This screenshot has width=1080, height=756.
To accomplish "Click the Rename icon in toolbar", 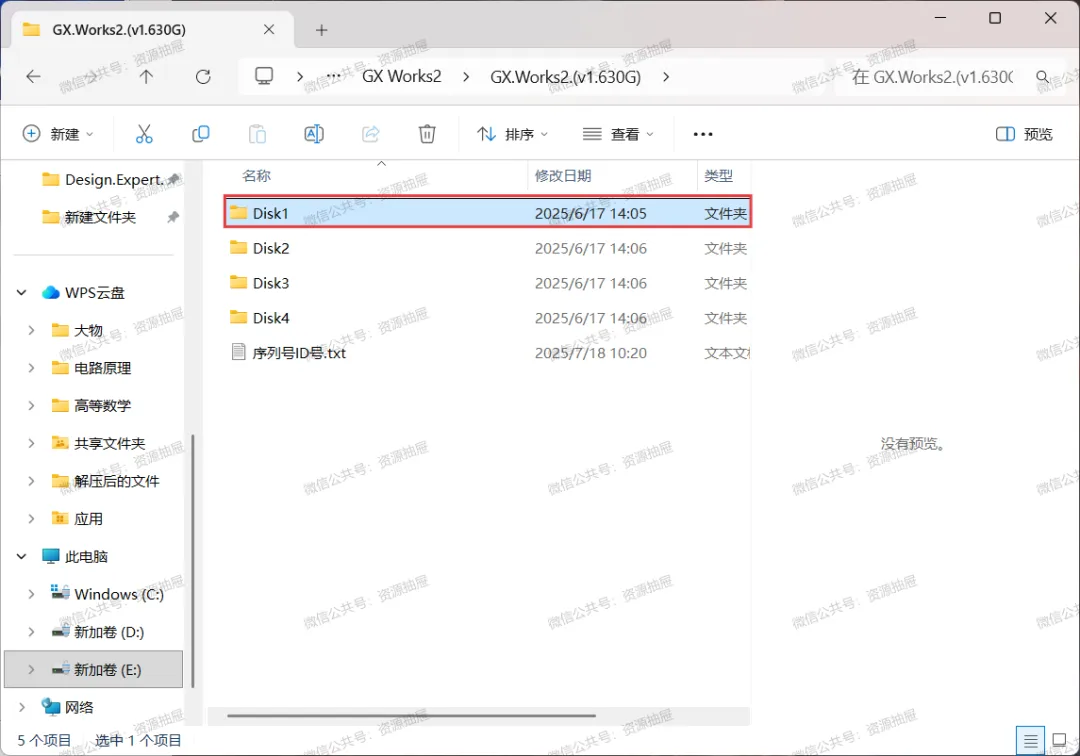I will [314, 134].
